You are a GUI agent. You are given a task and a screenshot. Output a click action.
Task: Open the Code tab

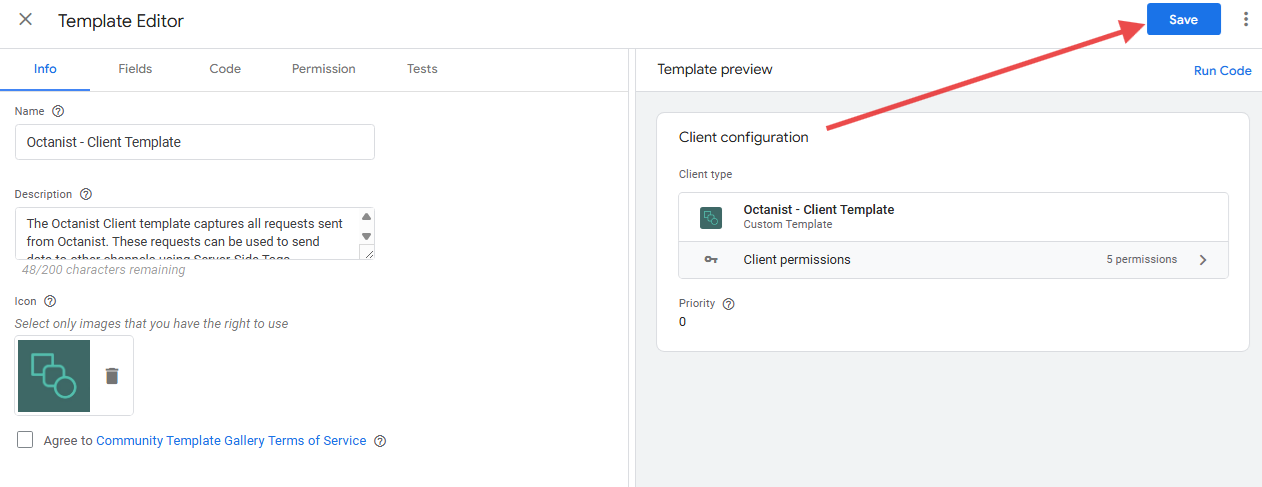point(225,69)
